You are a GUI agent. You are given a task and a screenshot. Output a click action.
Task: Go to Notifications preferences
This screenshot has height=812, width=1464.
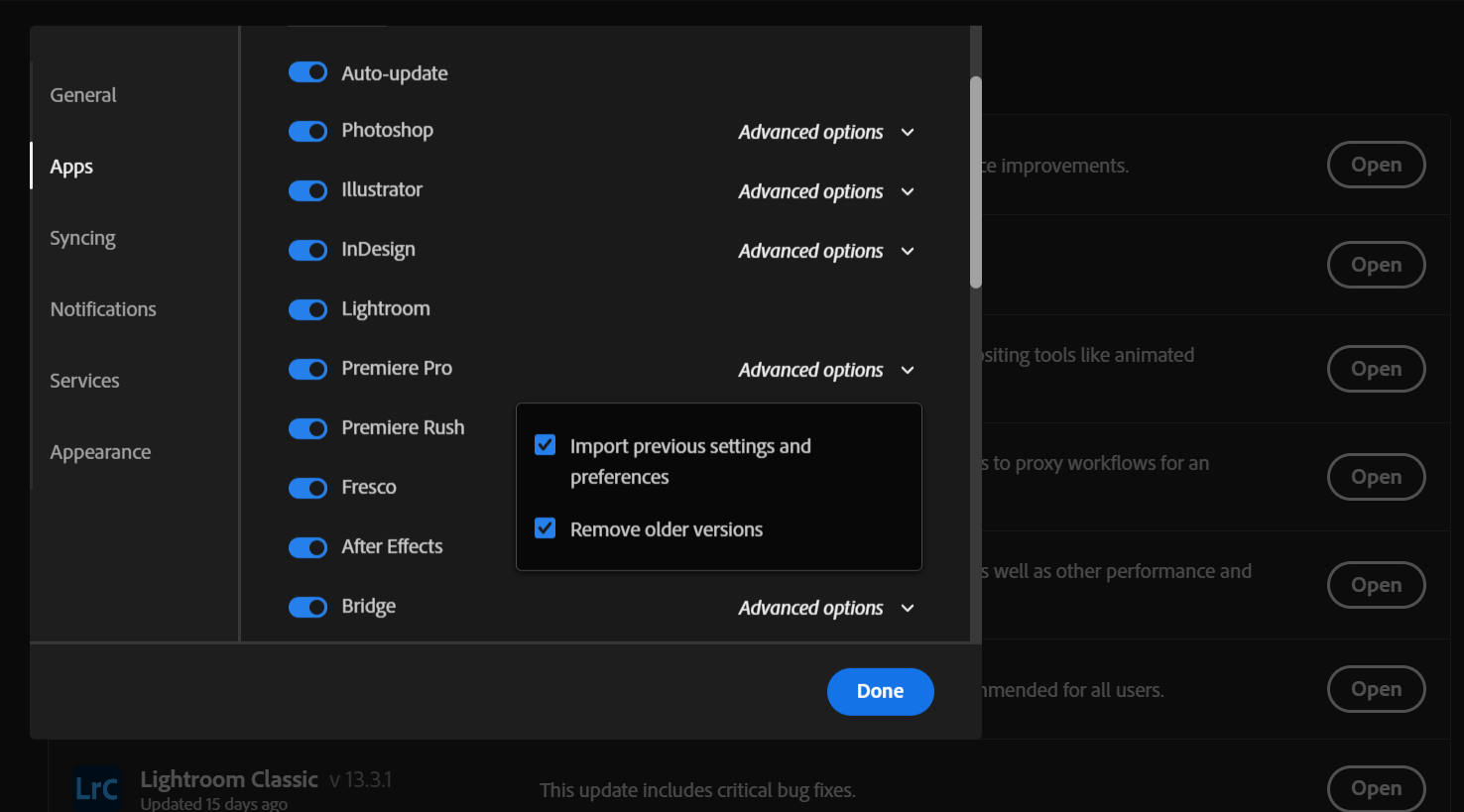pos(103,309)
